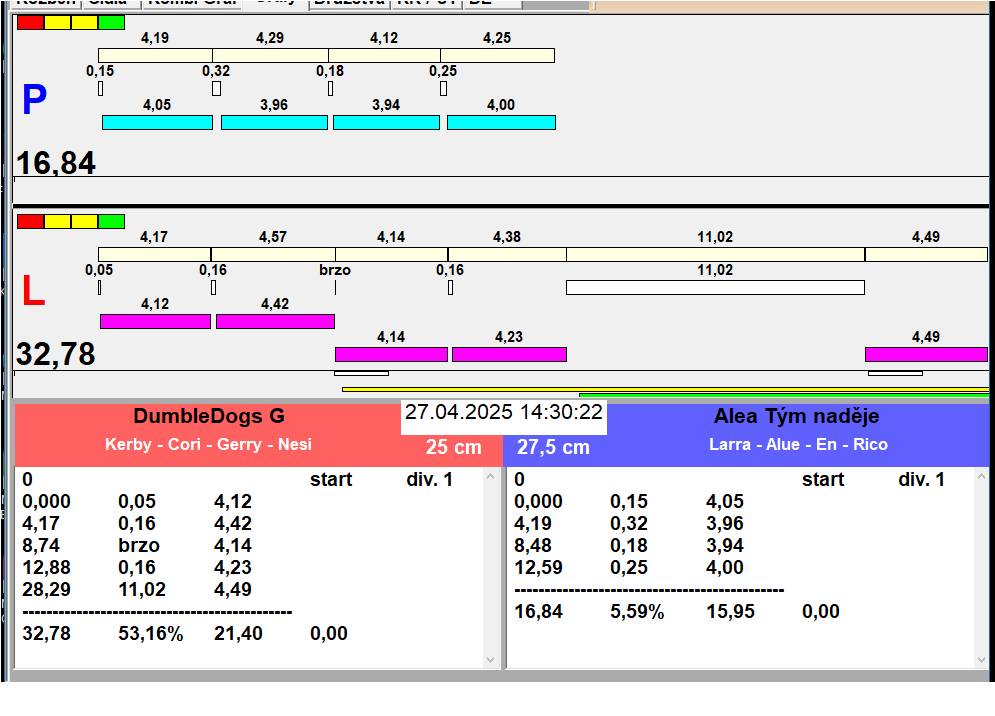
Task: Select the green start light in lane L
Action: 112,221
